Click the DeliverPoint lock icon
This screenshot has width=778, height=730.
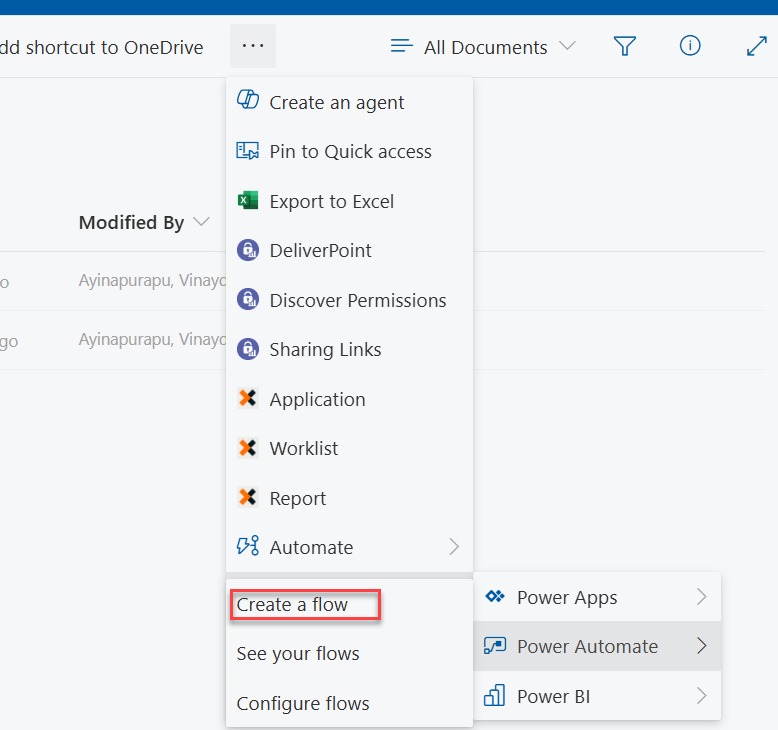[x=247, y=250]
